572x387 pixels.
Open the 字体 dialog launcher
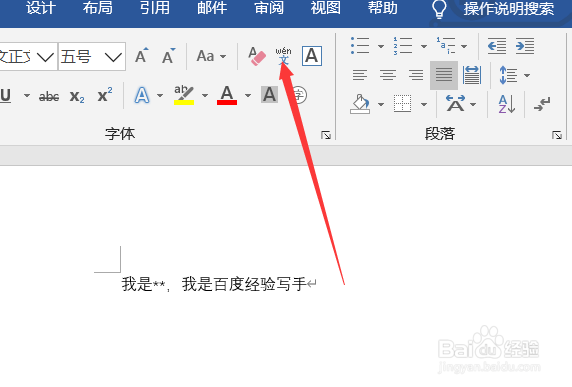click(x=326, y=135)
